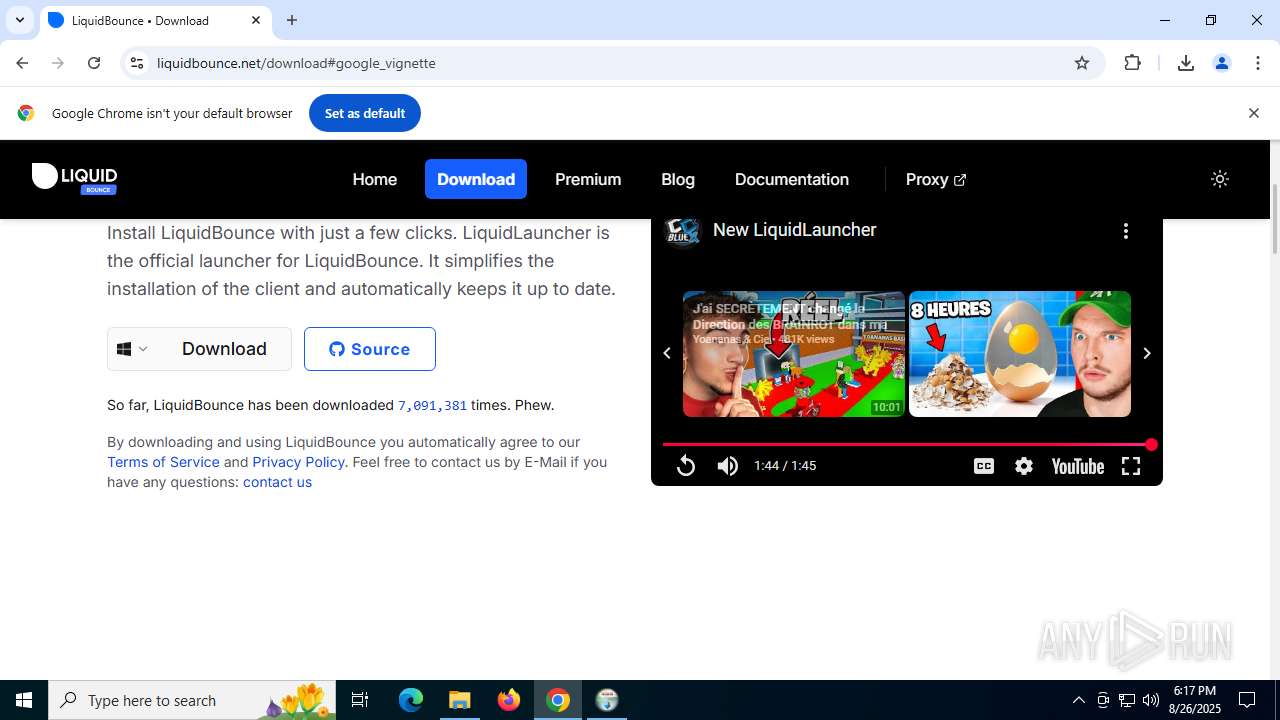This screenshot has height=720, width=1280.
Task: Open video settings gear
Action: [x=1024, y=466]
